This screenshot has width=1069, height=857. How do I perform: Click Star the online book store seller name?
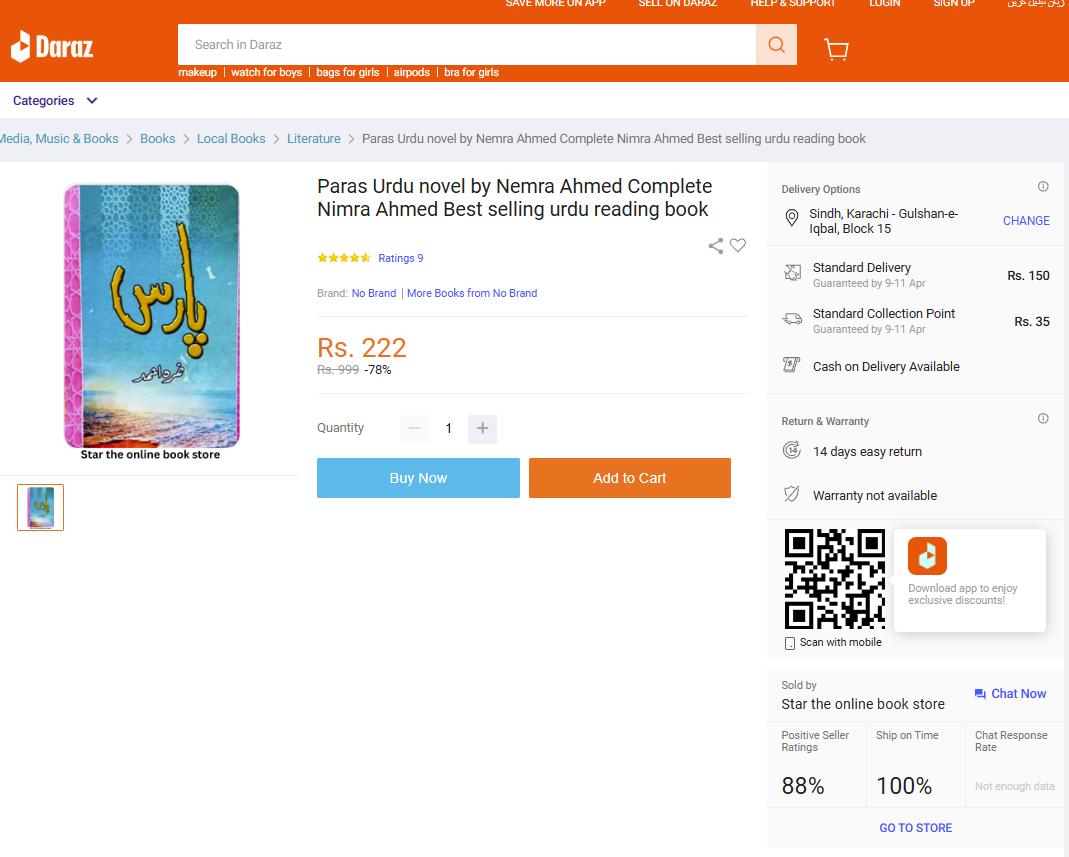point(862,704)
